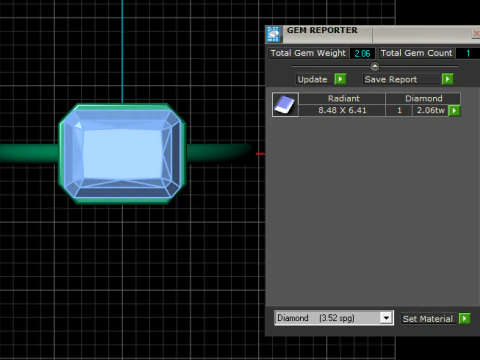Click the quantity cell showing 1
Viewport: 480px width, 360px height.
pos(399,110)
